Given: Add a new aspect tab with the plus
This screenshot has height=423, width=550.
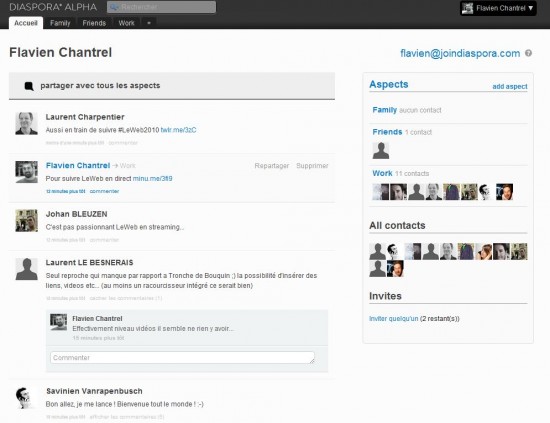Looking at the screenshot, I should [149, 23].
